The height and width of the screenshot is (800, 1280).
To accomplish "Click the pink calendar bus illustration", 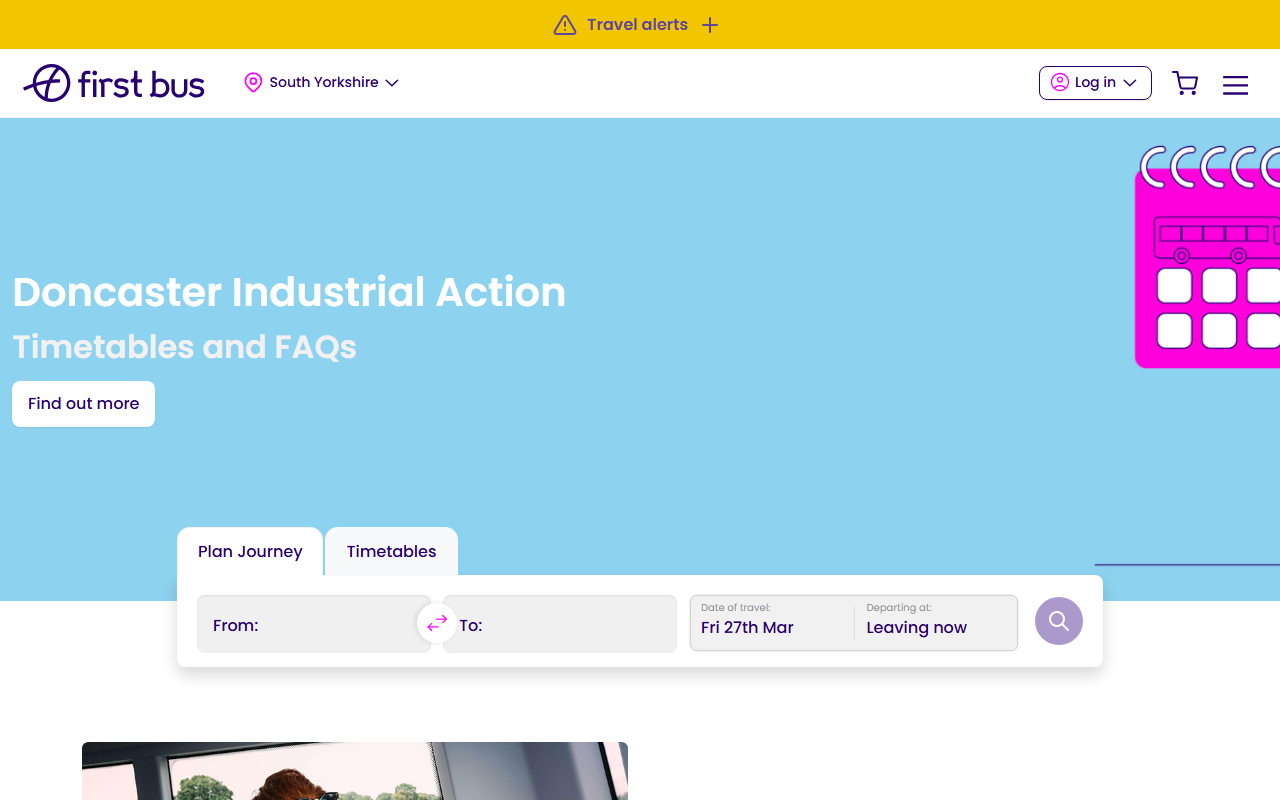I will point(1207,257).
